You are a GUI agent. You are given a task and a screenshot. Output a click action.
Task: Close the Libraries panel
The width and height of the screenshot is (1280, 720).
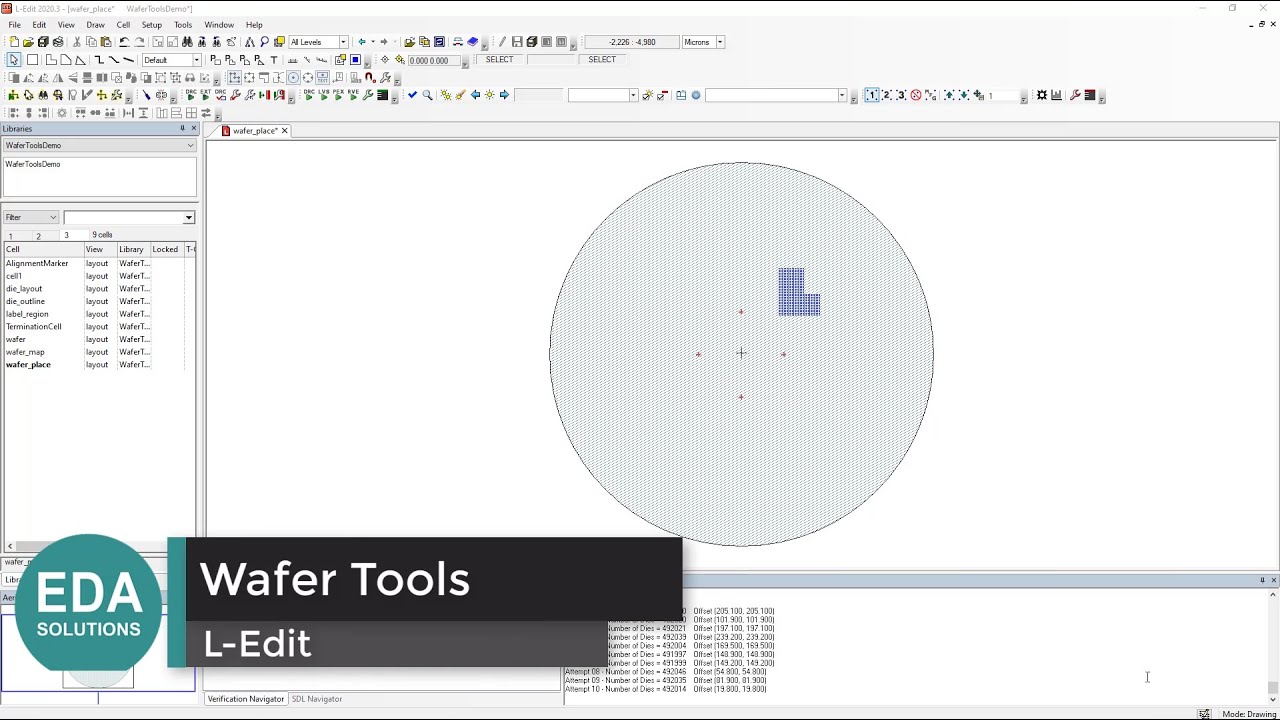[x=194, y=128]
